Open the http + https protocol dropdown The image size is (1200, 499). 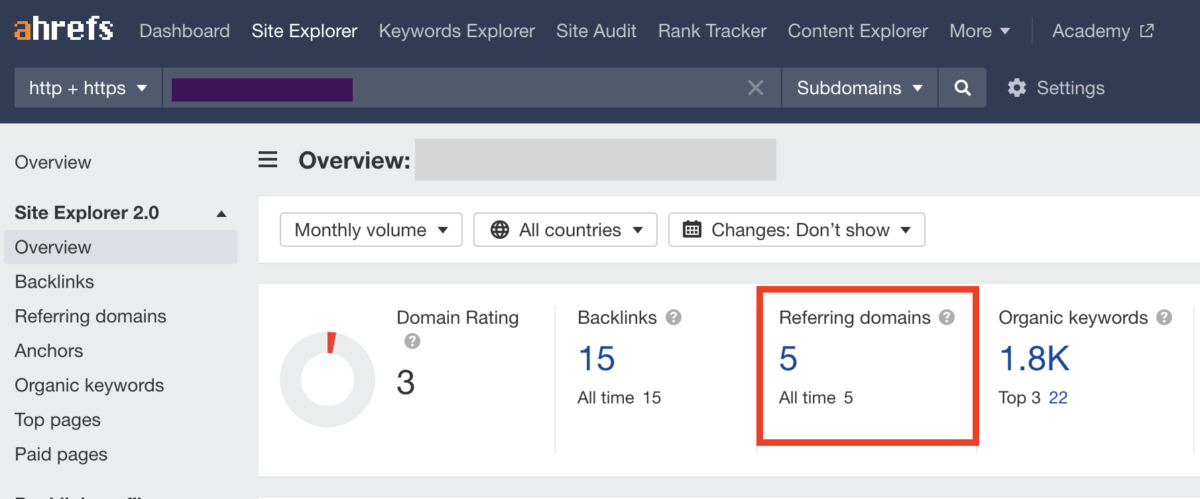[x=88, y=88]
